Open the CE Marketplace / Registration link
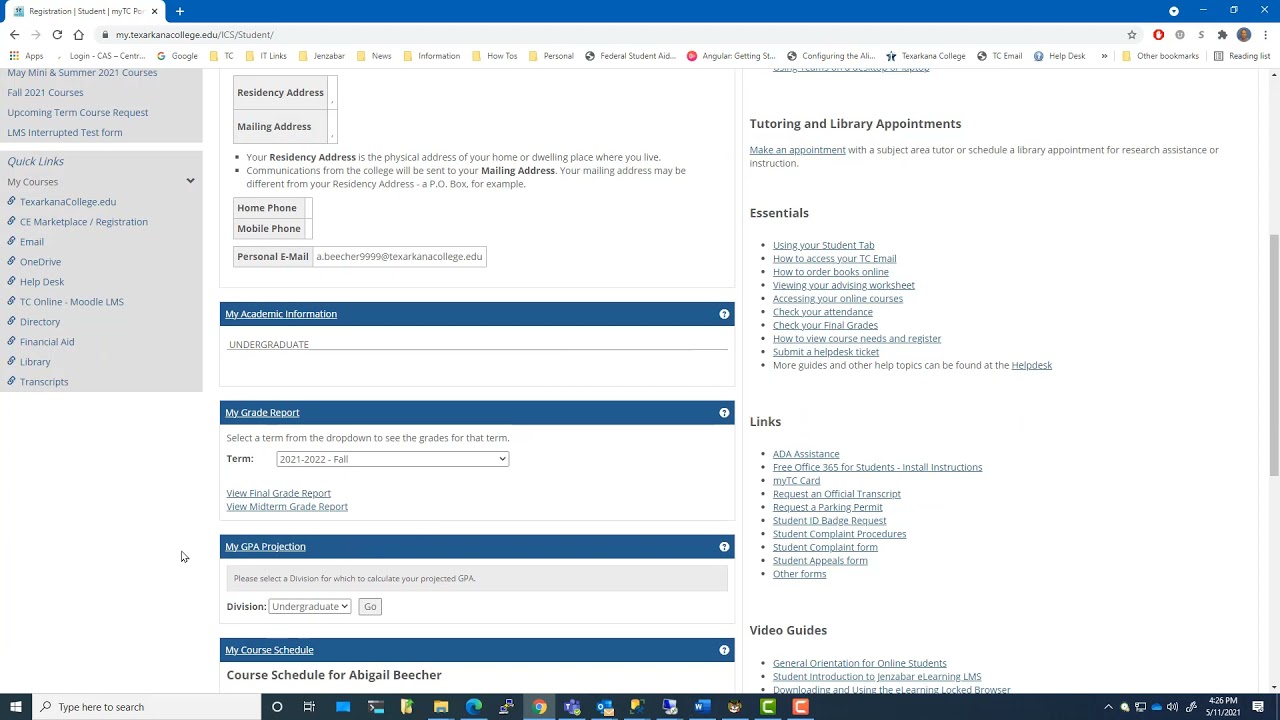The image size is (1280, 720). (x=84, y=222)
